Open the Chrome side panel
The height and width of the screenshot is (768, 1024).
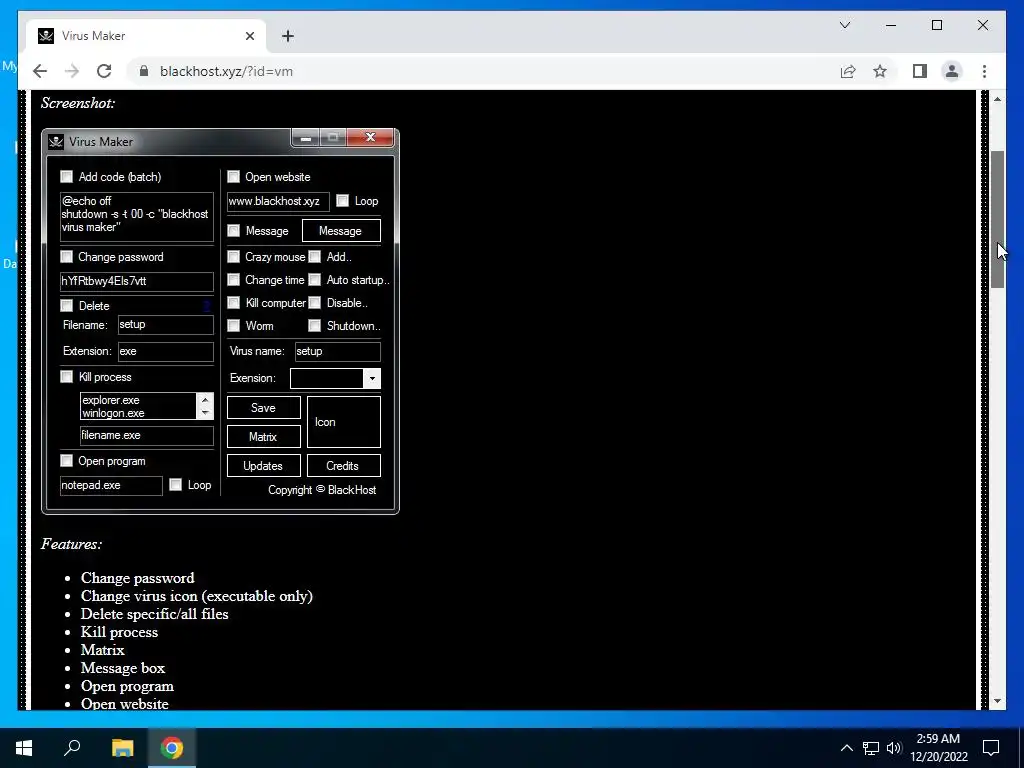[920, 71]
